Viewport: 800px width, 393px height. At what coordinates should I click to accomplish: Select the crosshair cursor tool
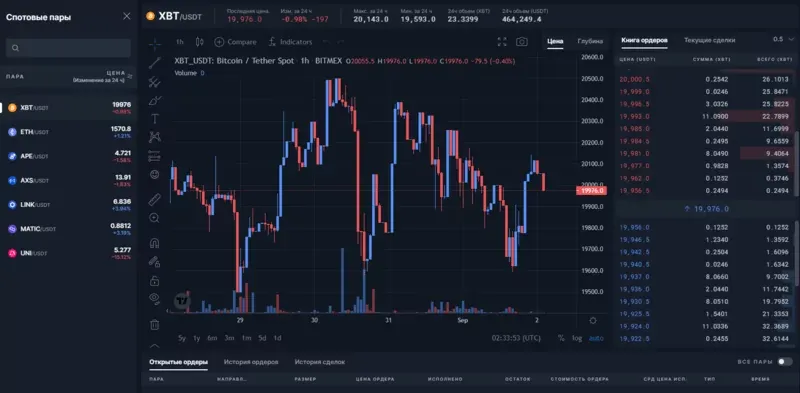(x=155, y=44)
